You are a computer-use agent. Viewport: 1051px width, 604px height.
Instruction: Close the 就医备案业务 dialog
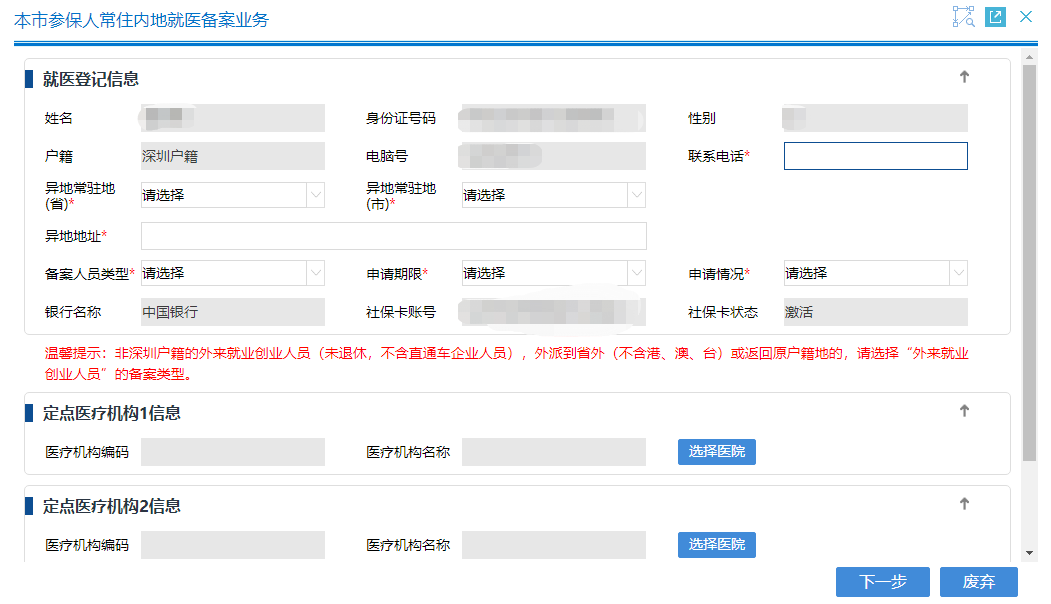[x=1024, y=17]
